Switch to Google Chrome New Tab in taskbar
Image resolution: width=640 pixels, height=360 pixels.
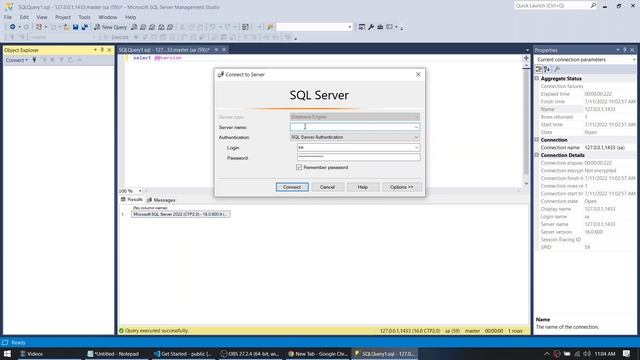coord(317,354)
